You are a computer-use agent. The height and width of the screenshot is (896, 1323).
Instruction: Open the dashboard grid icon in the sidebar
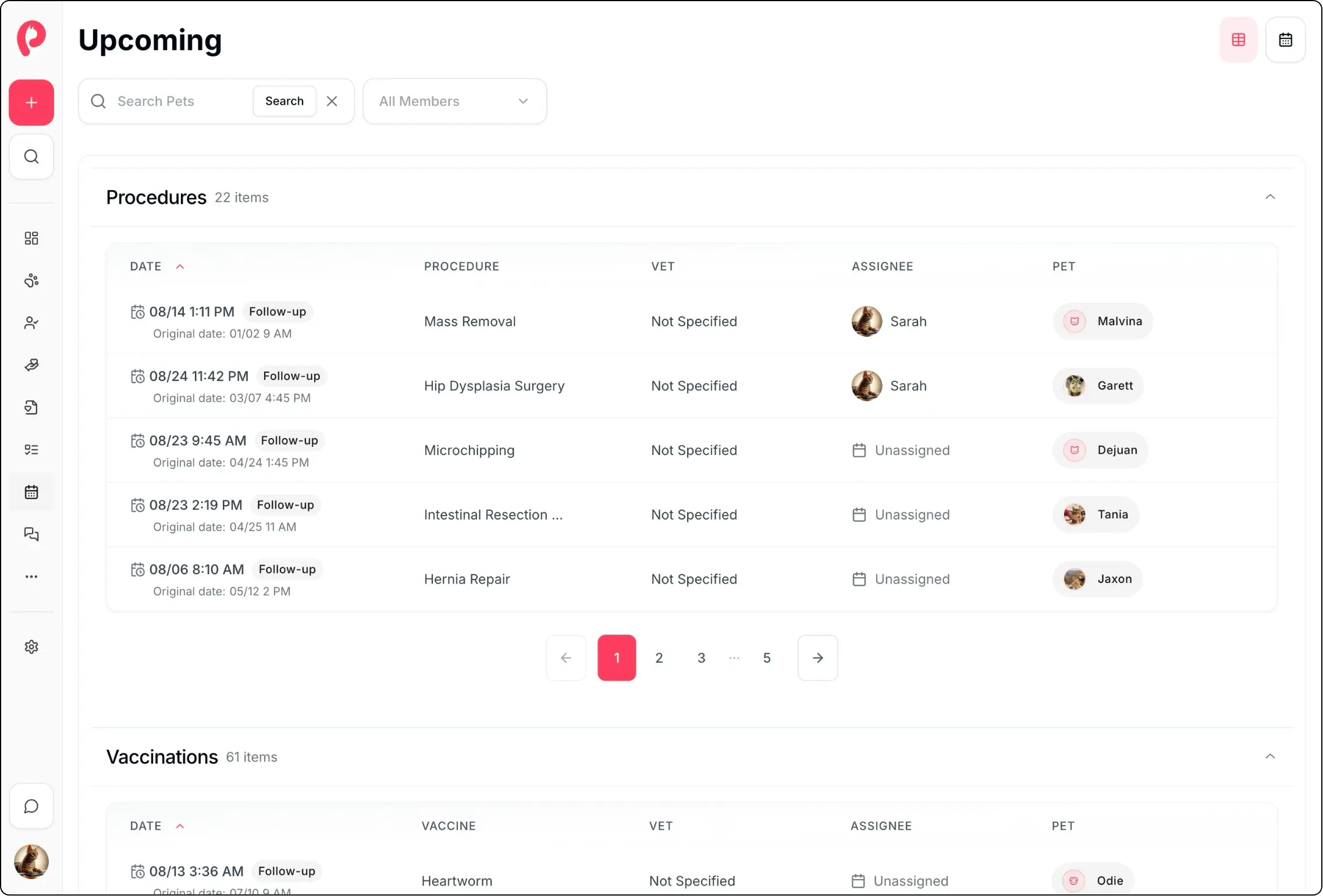click(x=31, y=238)
